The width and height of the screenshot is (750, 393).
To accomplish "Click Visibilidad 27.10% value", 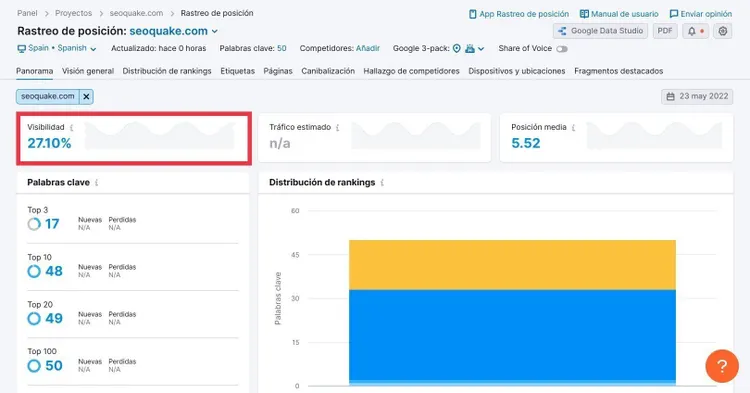I will (x=49, y=143).
